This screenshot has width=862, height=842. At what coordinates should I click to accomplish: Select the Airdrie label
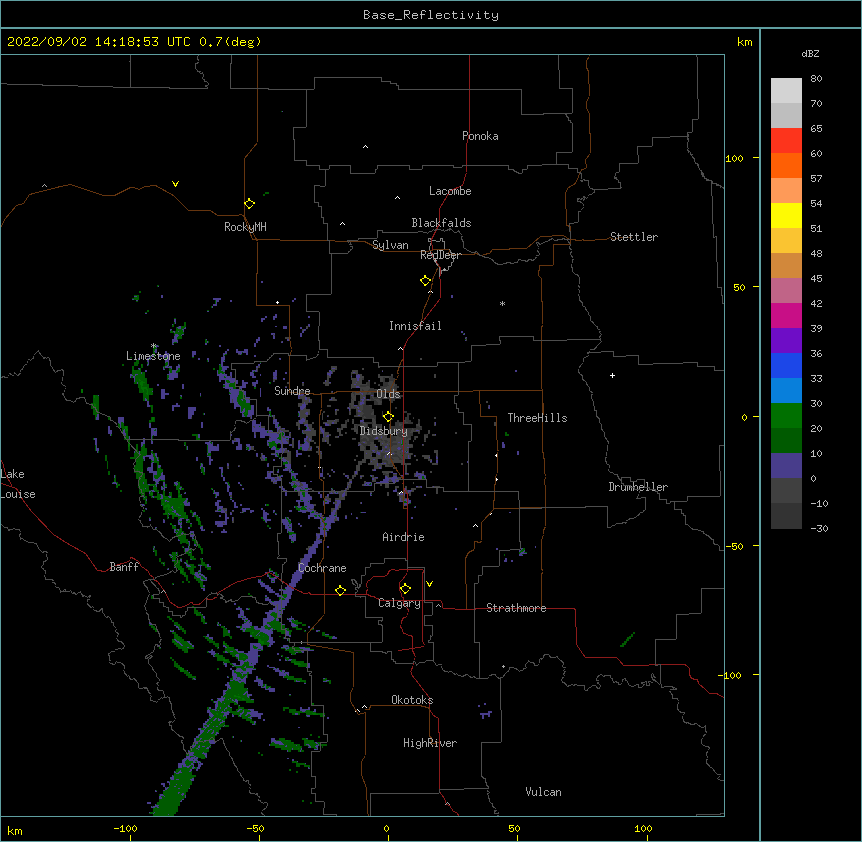(x=404, y=537)
